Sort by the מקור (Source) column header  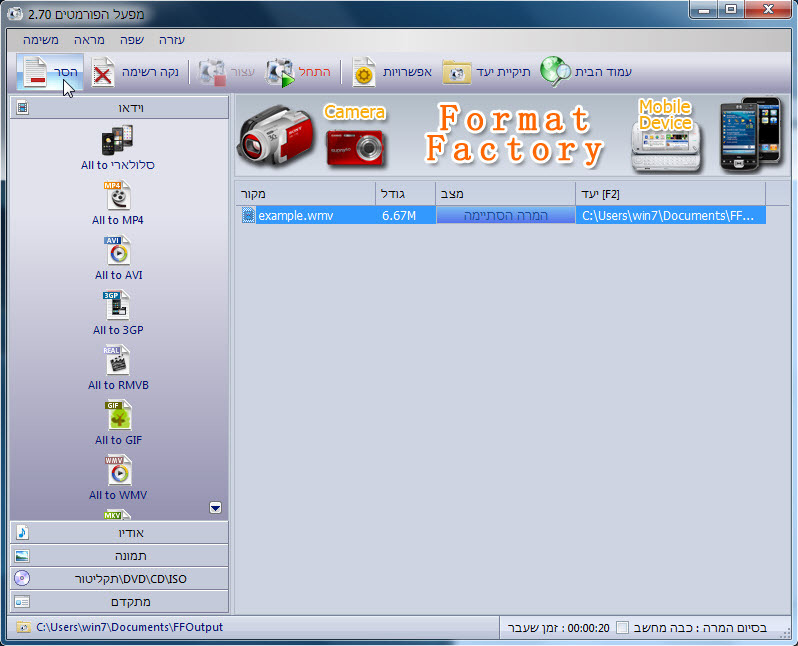tap(305, 194)
